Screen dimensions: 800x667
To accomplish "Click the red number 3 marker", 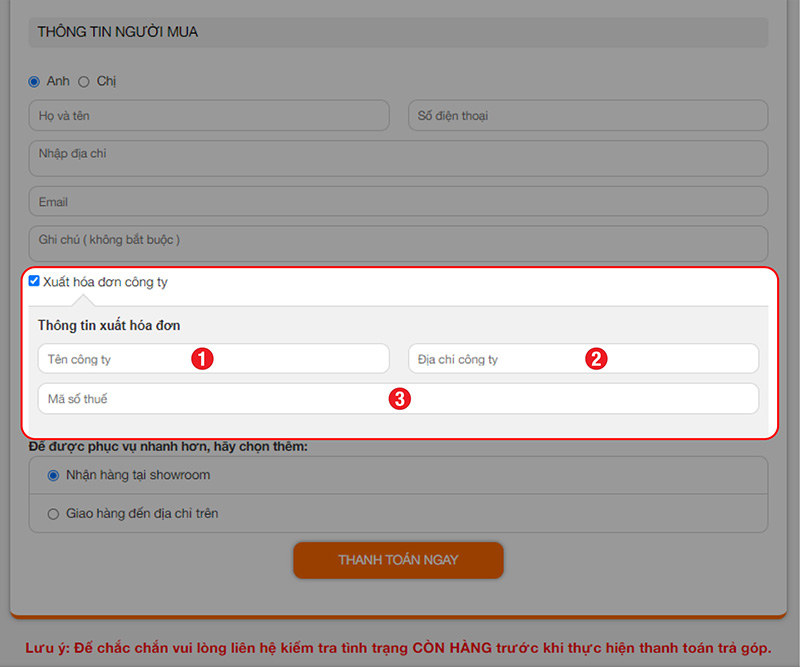I will (399, 399).
